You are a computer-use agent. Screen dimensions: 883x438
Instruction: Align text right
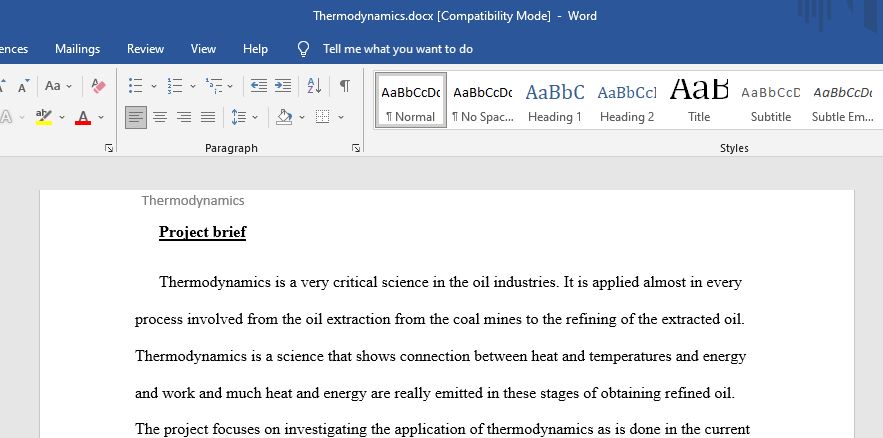pos(184,117)
